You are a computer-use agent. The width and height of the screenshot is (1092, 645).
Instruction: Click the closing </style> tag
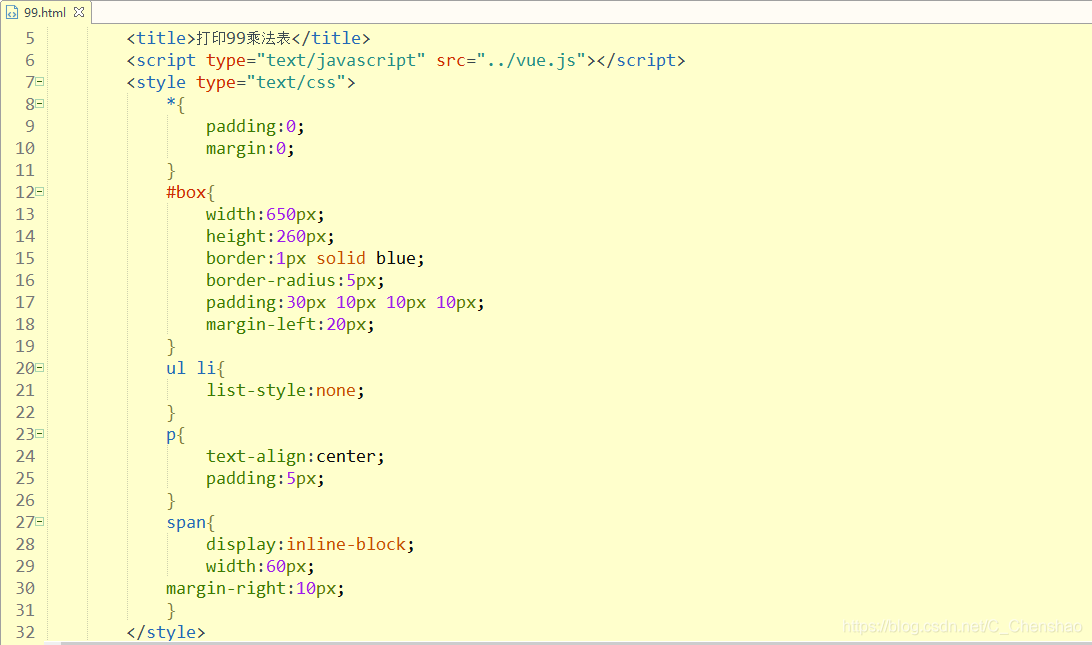coord(166,632)
